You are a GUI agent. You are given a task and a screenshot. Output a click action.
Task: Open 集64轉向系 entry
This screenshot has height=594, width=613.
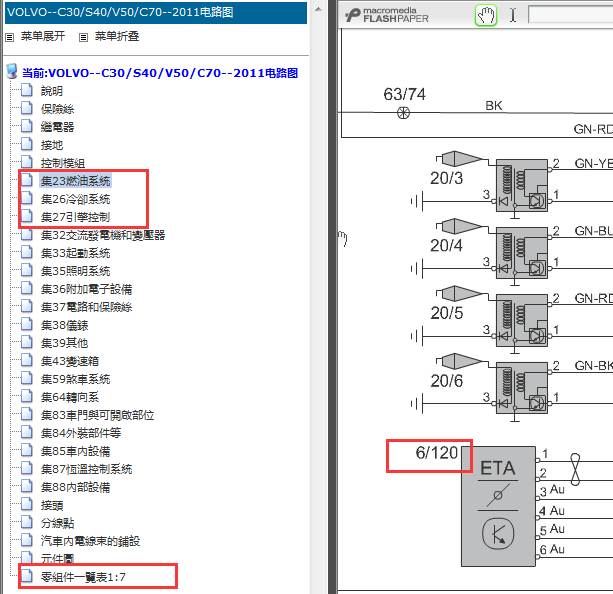click(70, 397)
